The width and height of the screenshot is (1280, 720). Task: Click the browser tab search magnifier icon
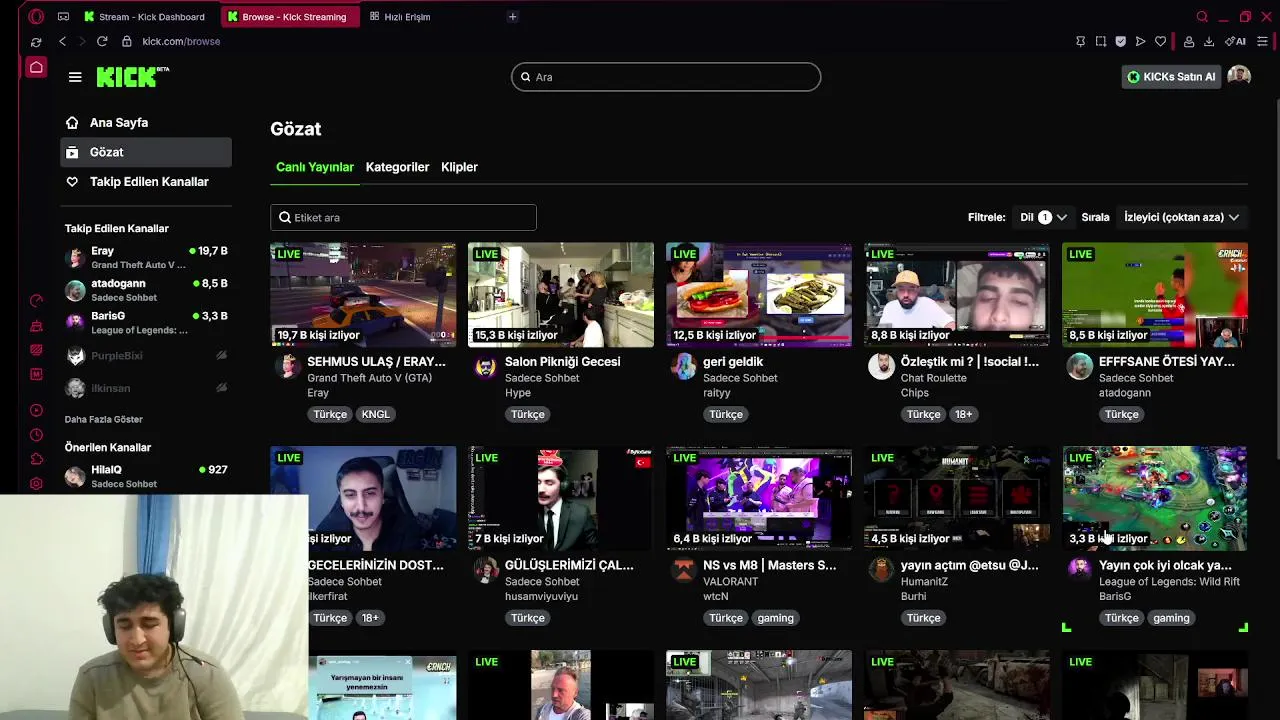point(1202,16)
